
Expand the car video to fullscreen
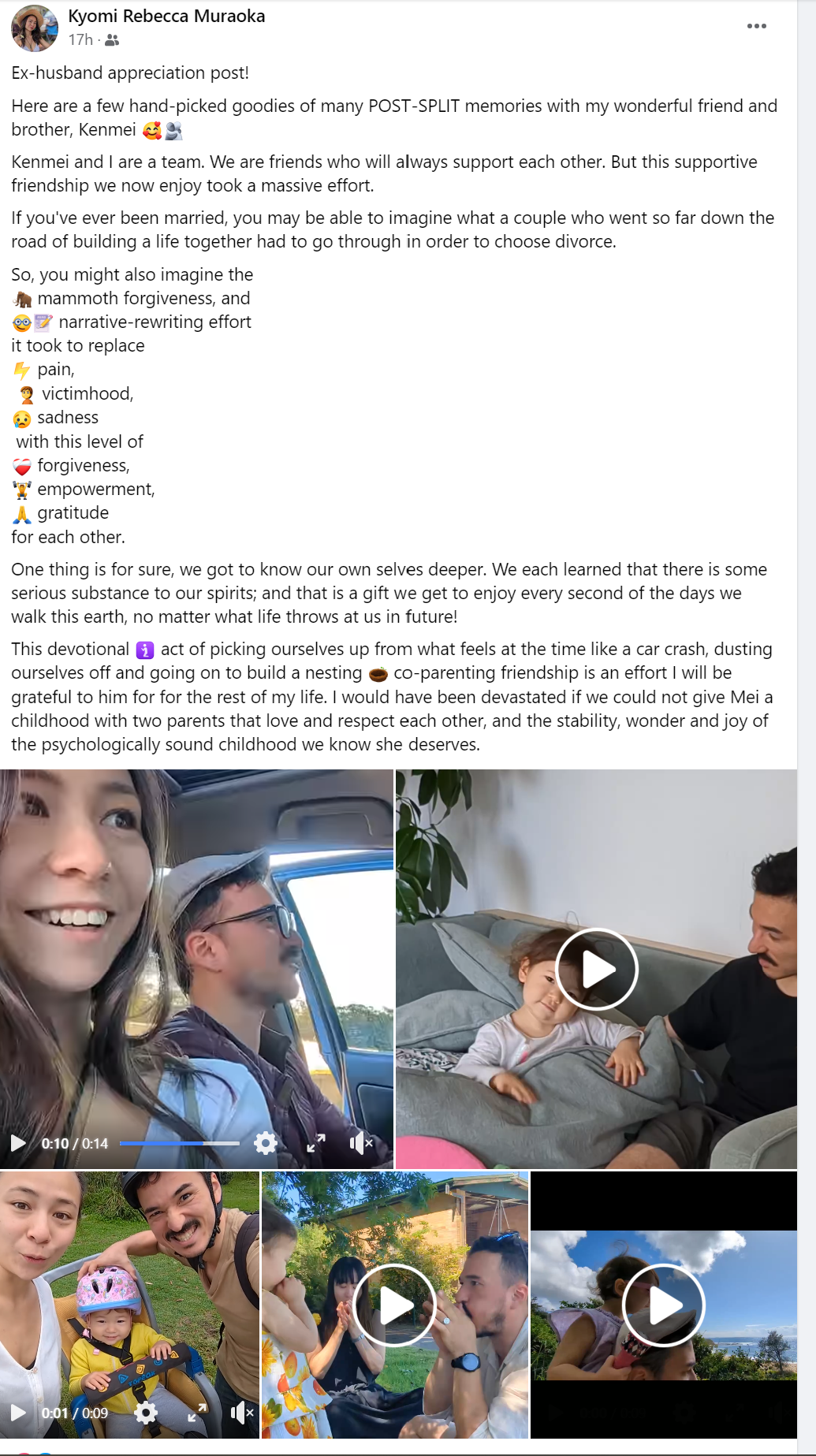pyautogui.click(x=316, y=1143)
